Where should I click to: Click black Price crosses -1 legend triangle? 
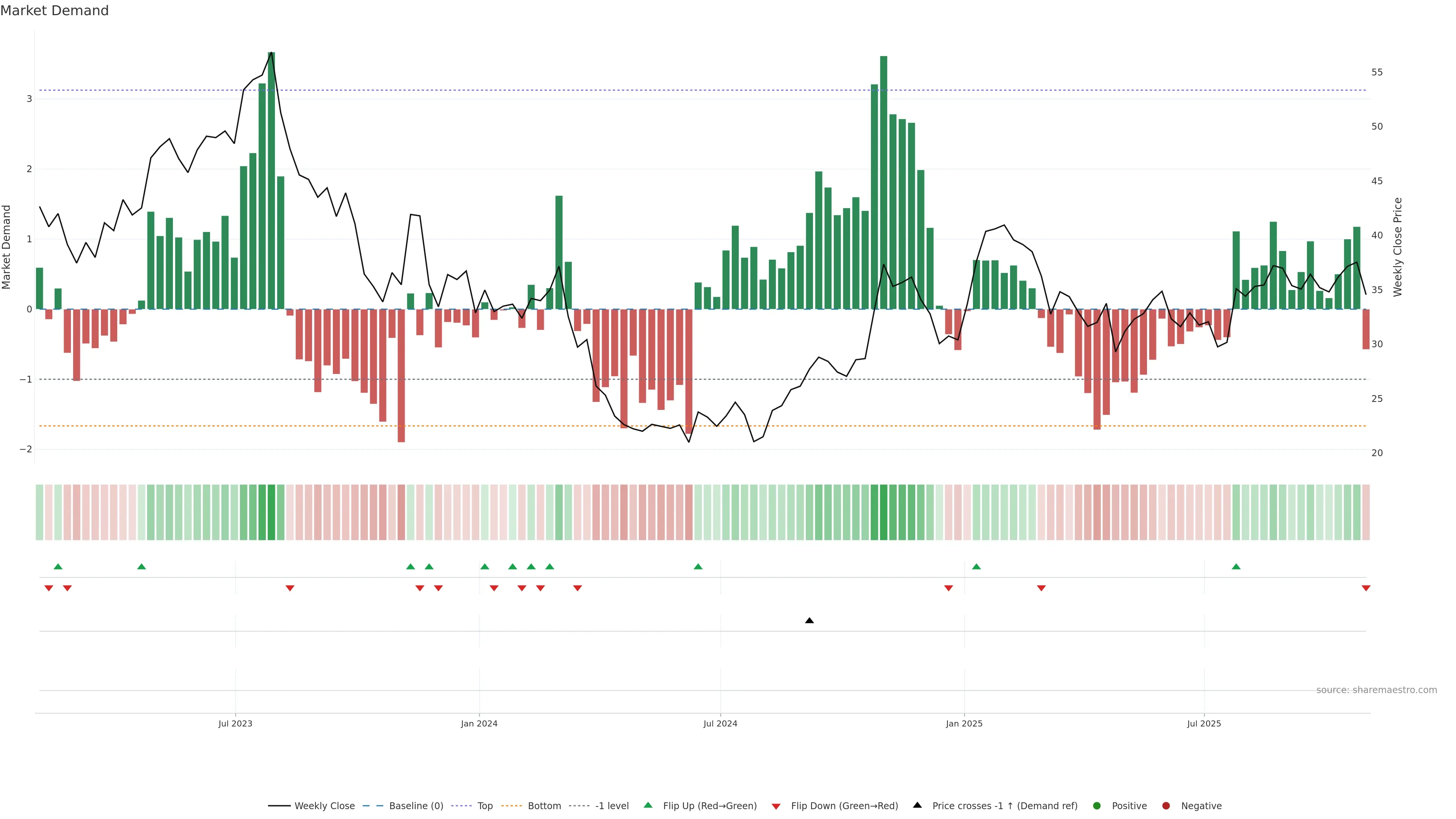click(x=917, y=805)
